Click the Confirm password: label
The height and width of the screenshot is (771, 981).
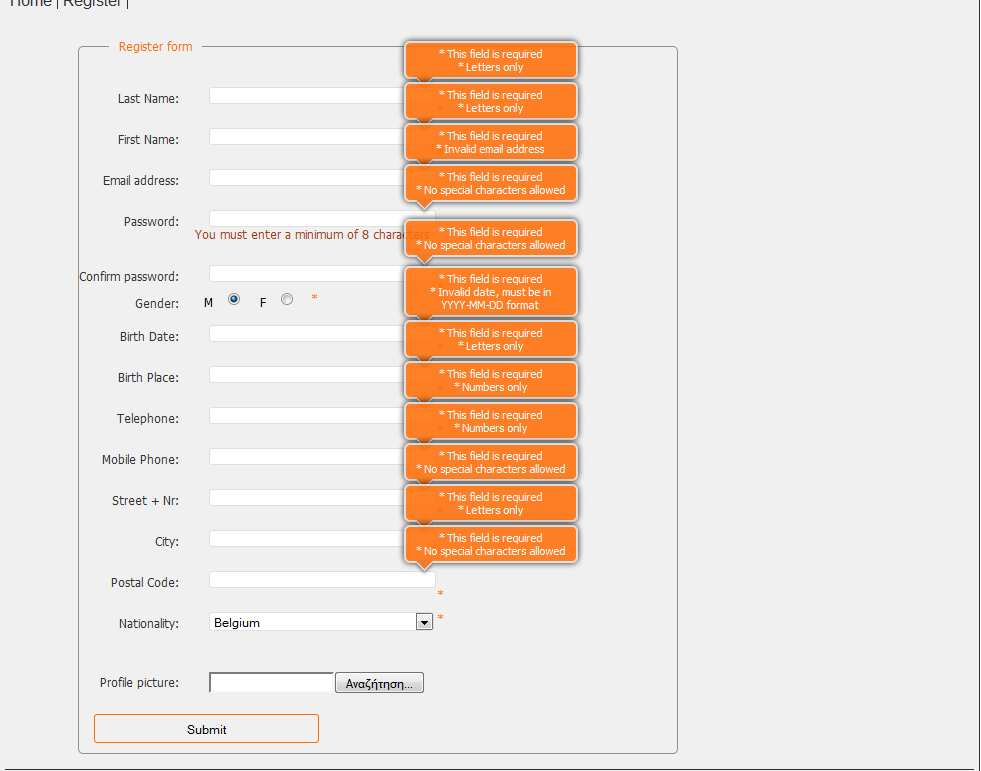129,276
